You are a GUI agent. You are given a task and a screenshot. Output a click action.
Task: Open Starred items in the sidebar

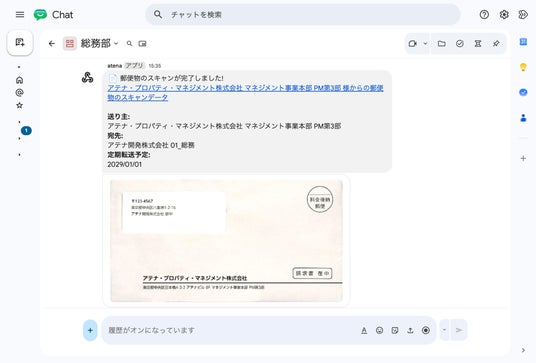click(x=19, y=105)
